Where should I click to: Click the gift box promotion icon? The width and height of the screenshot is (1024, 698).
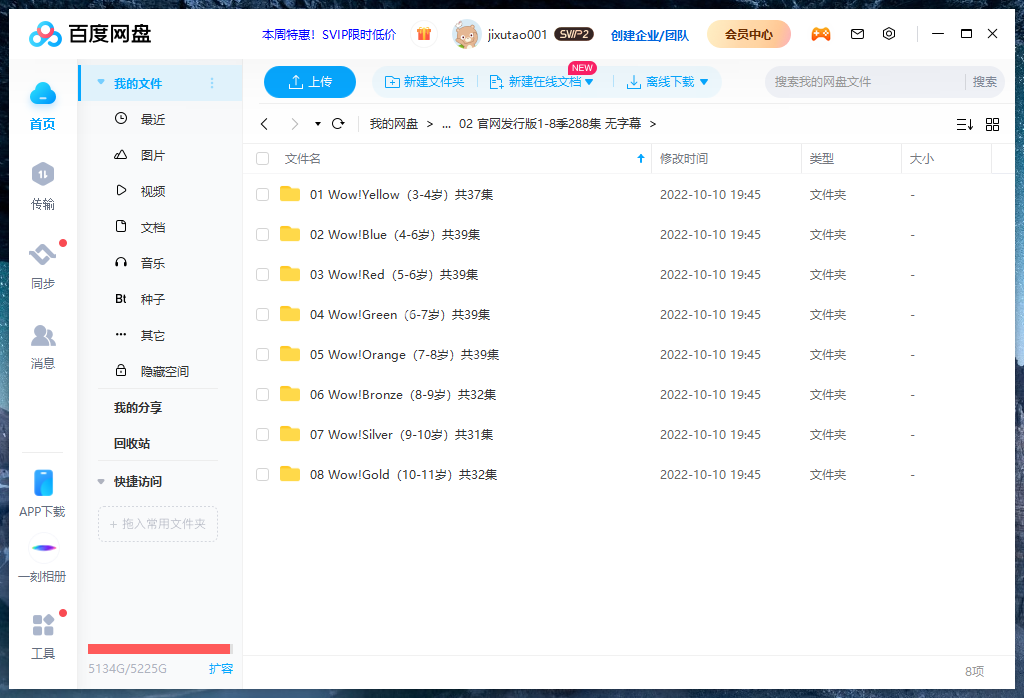(x=424, y=34)
